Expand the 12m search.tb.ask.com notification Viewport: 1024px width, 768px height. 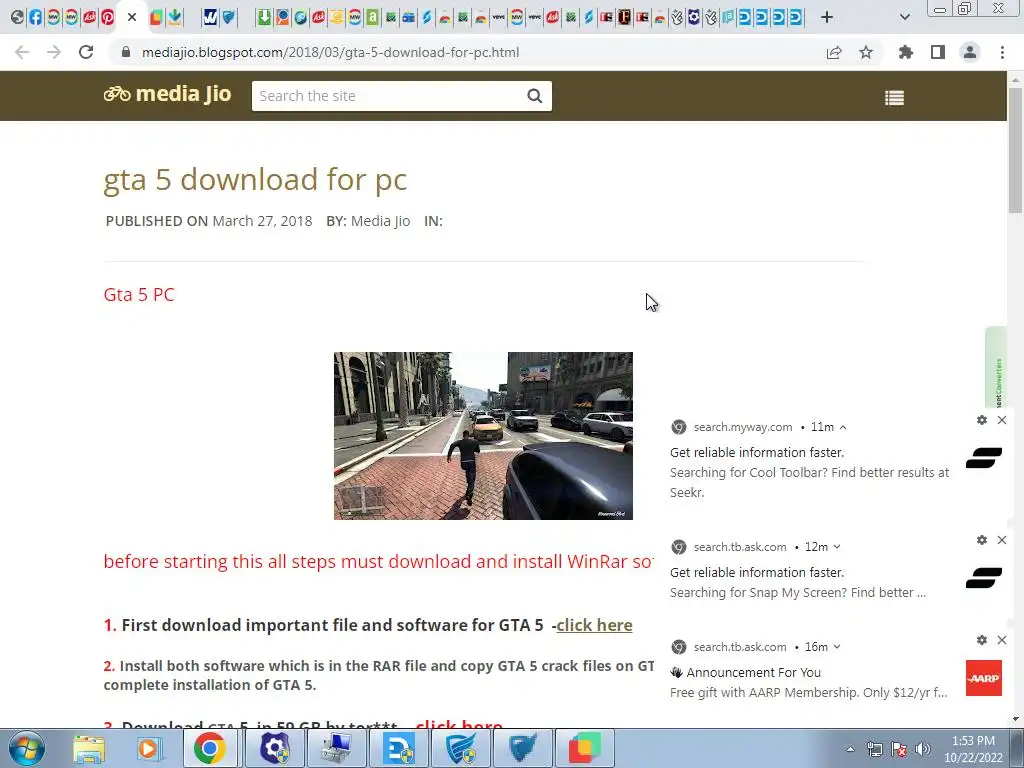coord(837,547)
